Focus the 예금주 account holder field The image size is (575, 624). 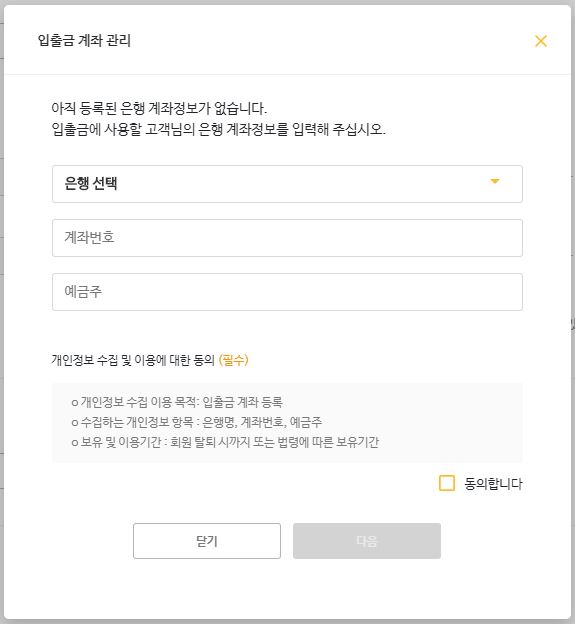pyautogui.click(x=287, y=292)
